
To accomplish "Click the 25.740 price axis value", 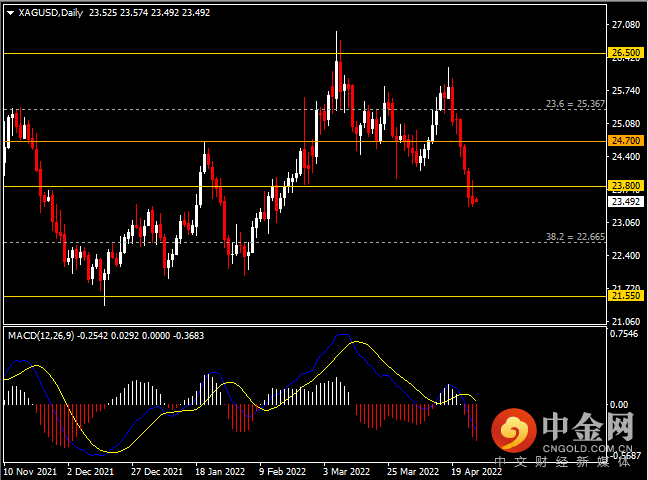I will pos(626,91).
